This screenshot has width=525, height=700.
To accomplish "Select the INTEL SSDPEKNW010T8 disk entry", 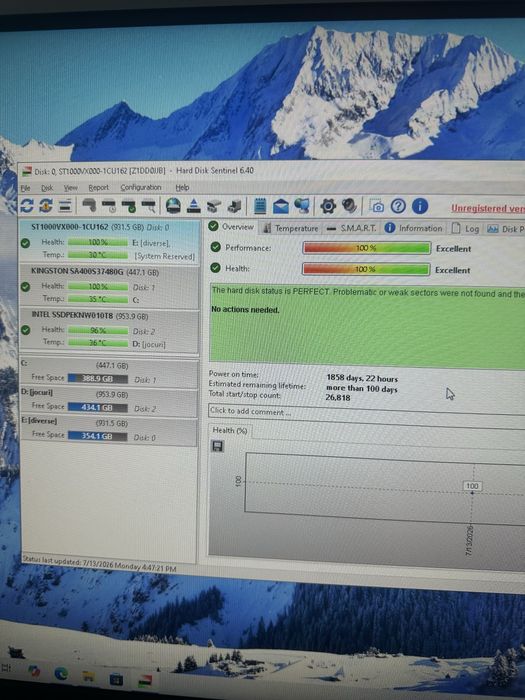I will pos(109,331).
